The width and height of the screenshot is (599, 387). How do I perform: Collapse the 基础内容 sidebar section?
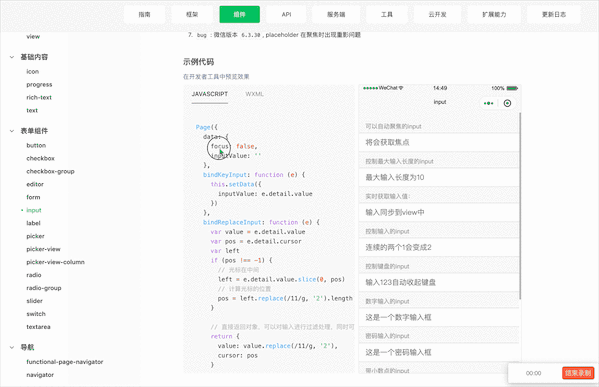[x=12, y=57]
